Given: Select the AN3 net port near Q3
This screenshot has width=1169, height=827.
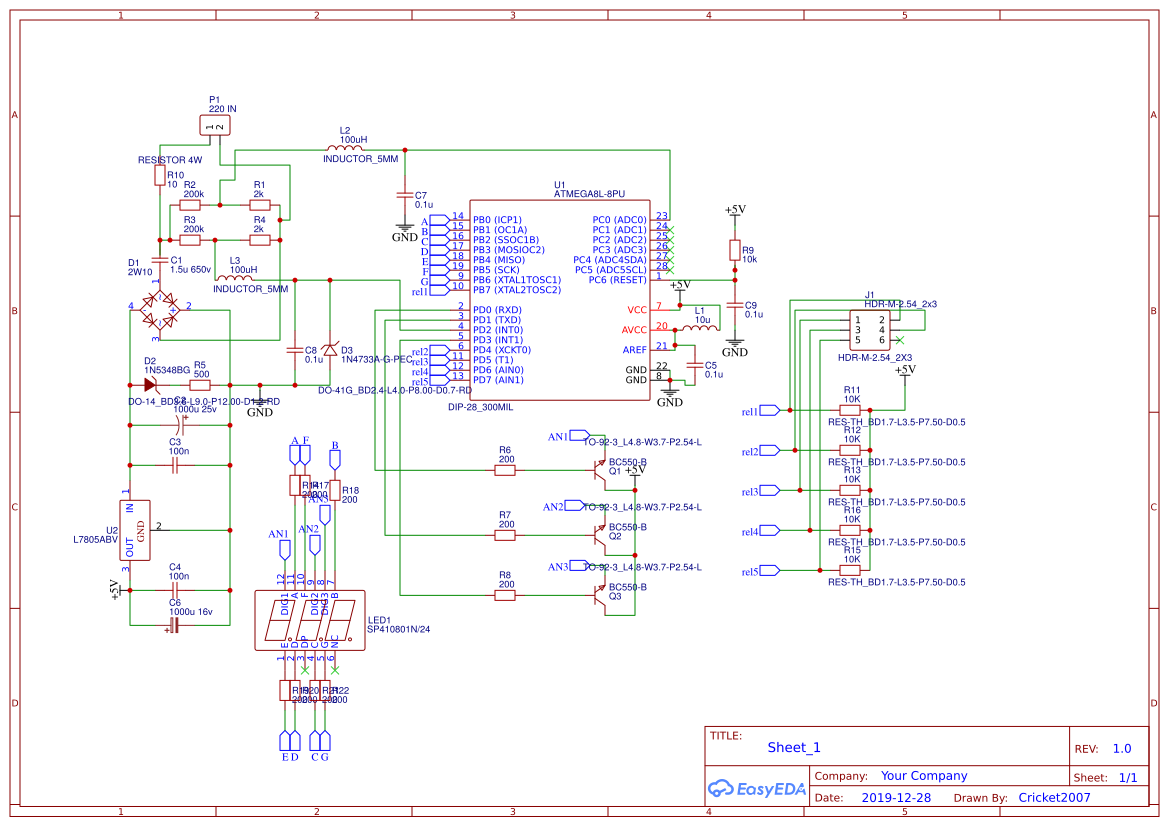Looking at the screenshot, I should (x=580, y=566).
